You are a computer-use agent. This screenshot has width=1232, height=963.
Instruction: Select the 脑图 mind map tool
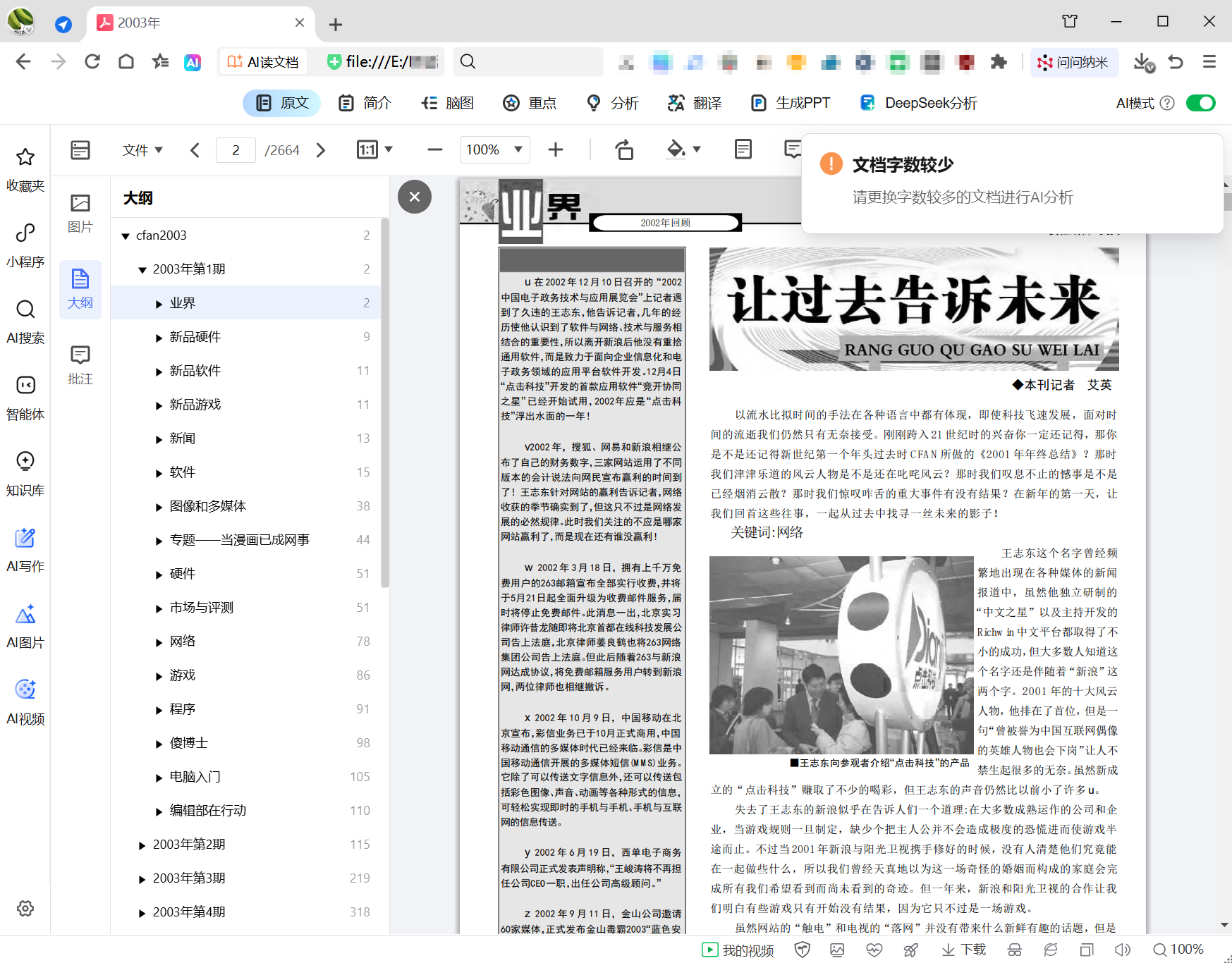coord(447,103)
